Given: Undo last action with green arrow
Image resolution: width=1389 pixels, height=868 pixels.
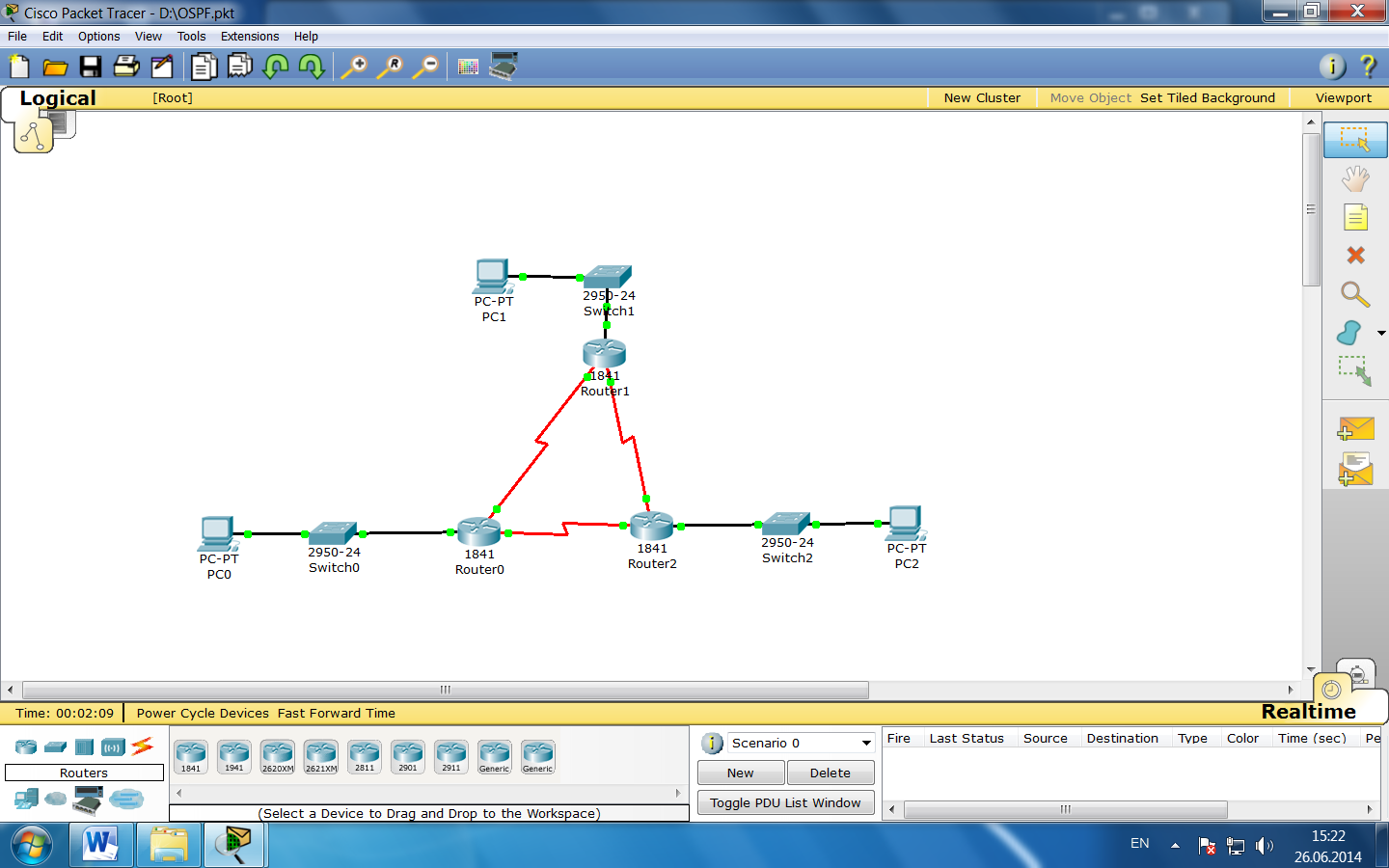Looking at the screenshot, I should pyautogui.click(x=276, y=67).
